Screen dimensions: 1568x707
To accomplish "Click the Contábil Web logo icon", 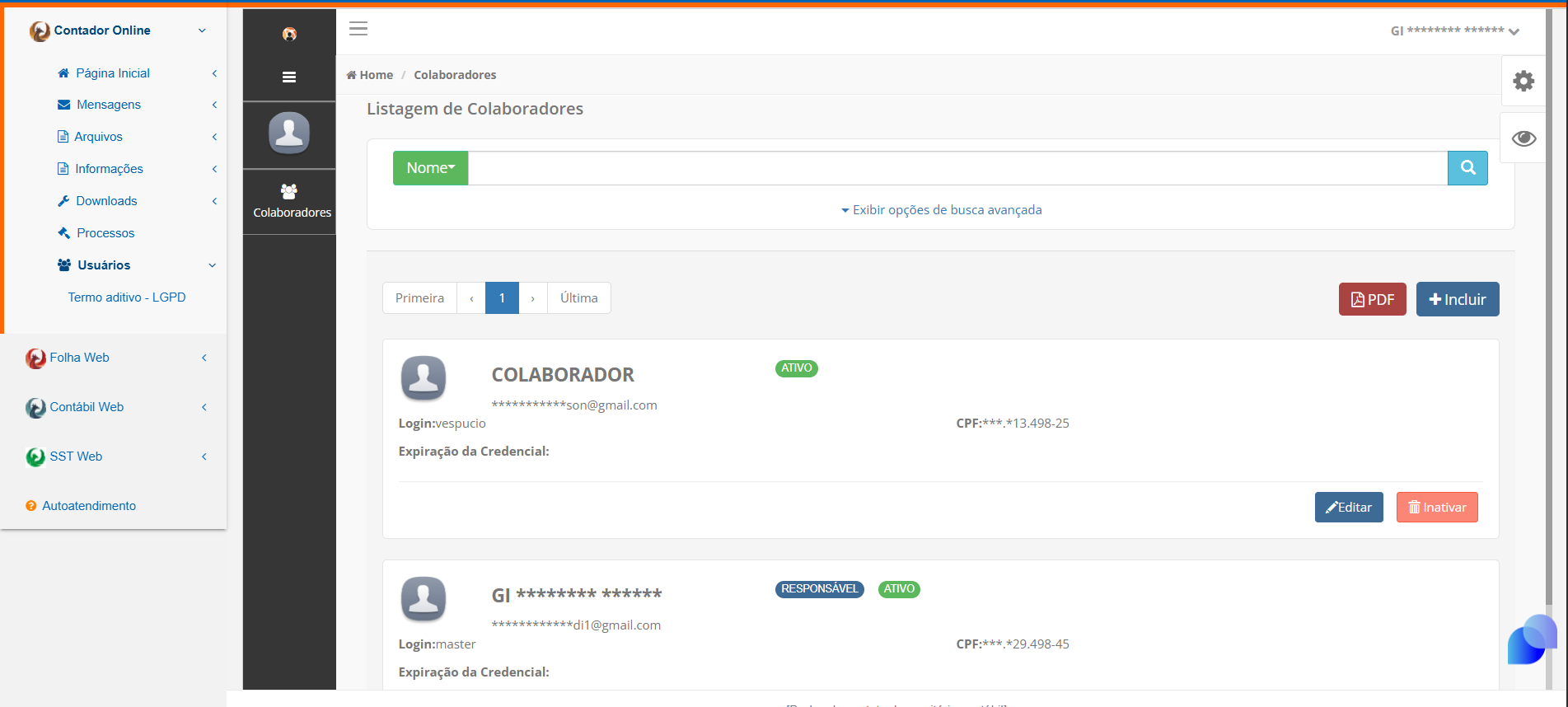I will (35, 408).
